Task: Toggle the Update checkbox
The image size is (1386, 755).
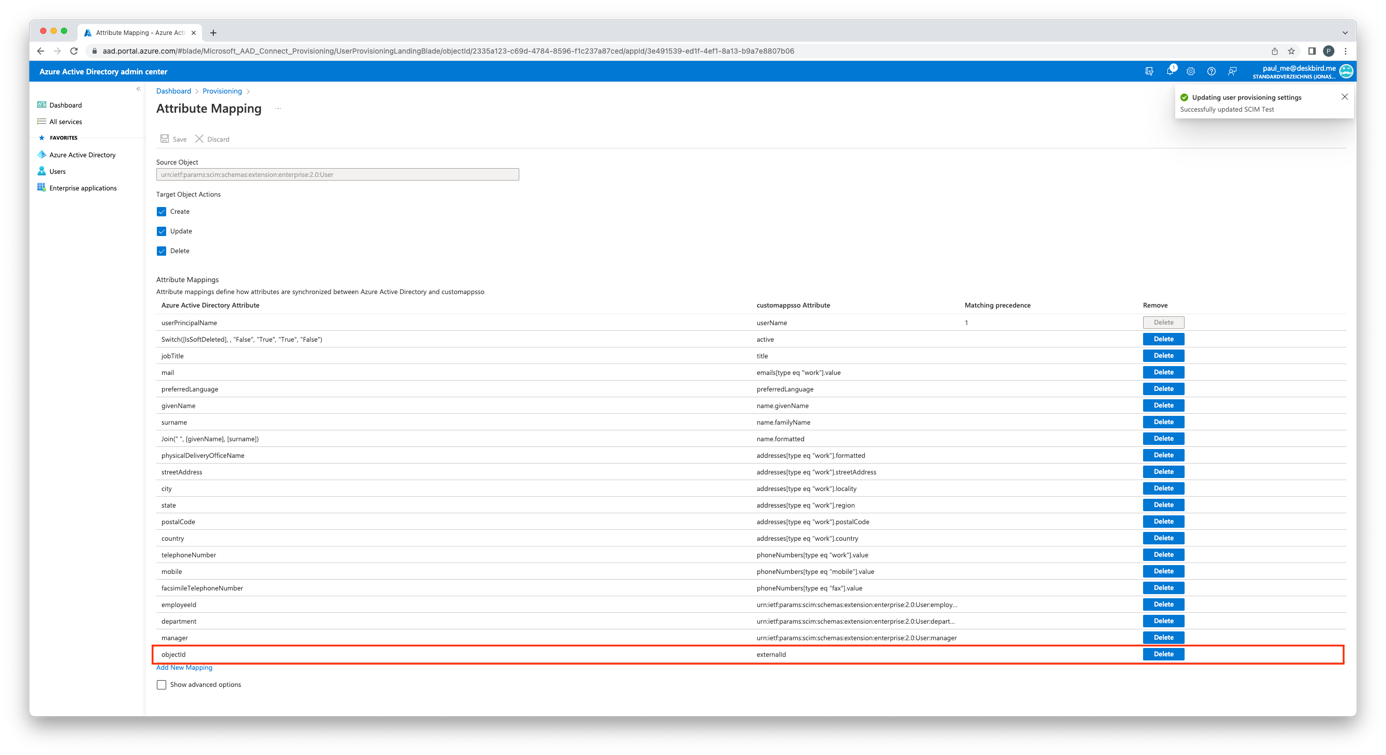Action: (x=161, y=231)
